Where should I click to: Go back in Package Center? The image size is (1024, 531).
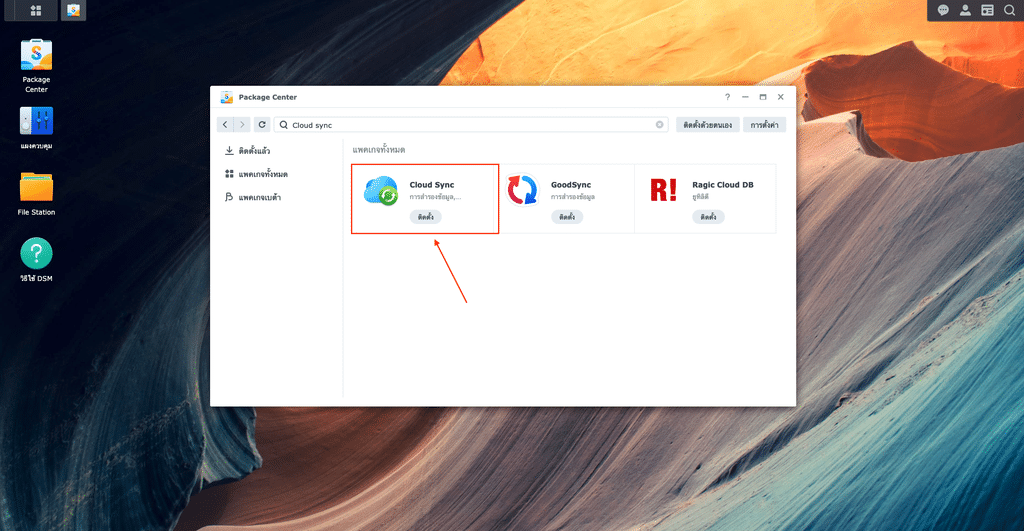point(225,125)
